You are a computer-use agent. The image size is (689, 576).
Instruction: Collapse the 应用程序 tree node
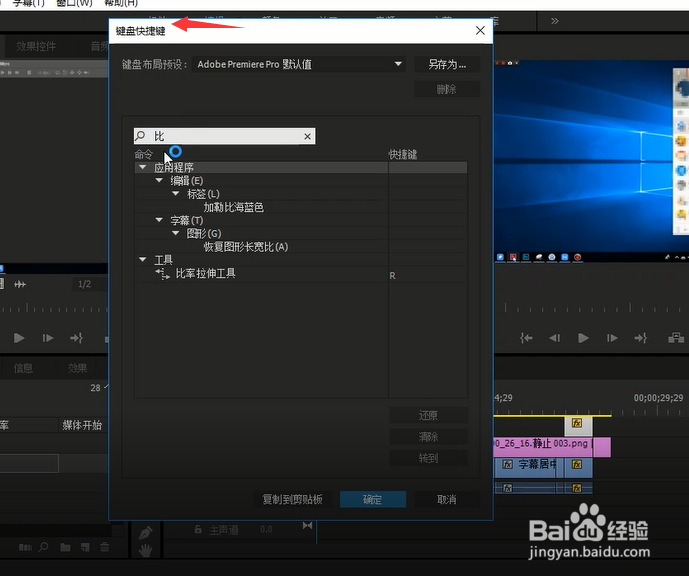(142, 167)
